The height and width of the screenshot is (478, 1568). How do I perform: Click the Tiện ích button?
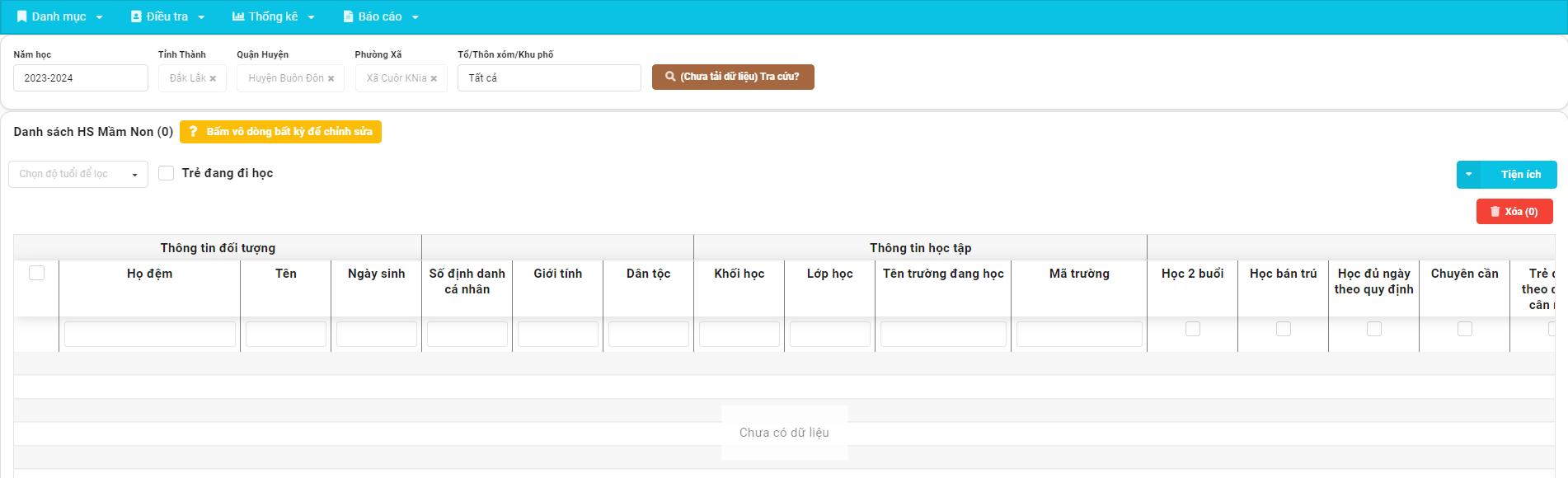[1519, 175]
